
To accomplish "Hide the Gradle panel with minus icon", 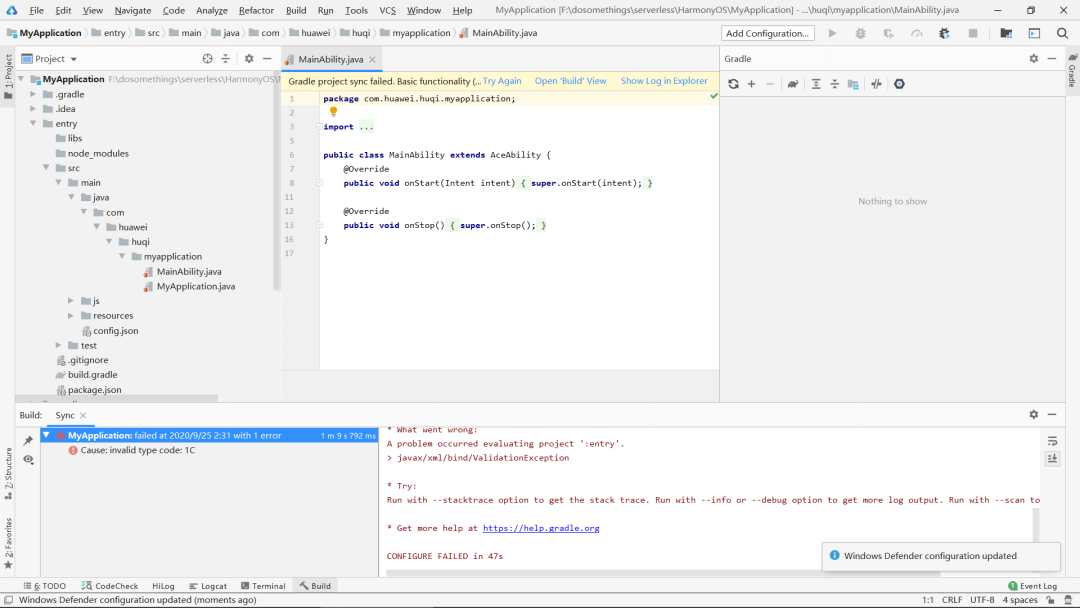I will pos(1052,59).
